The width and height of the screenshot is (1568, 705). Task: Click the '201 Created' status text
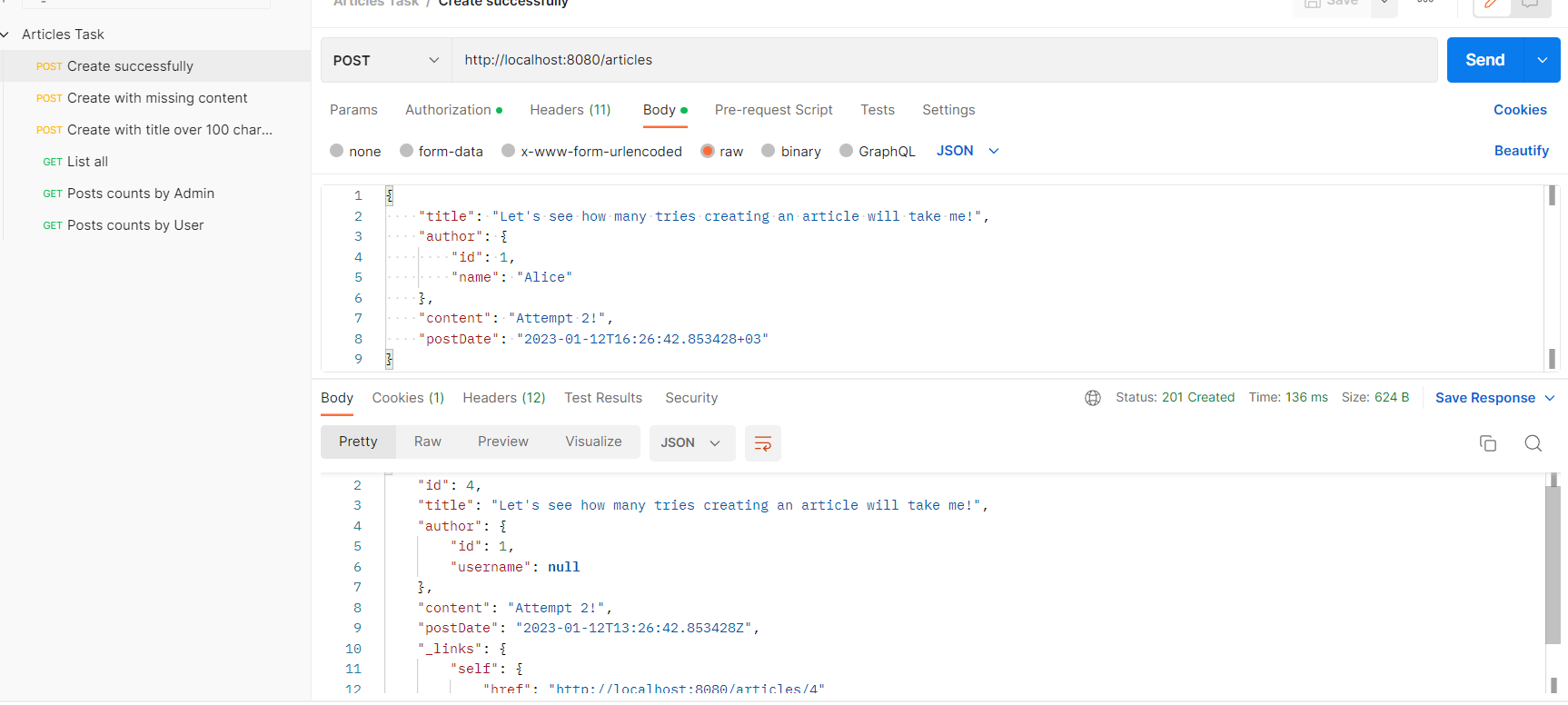coord(1198,398)
